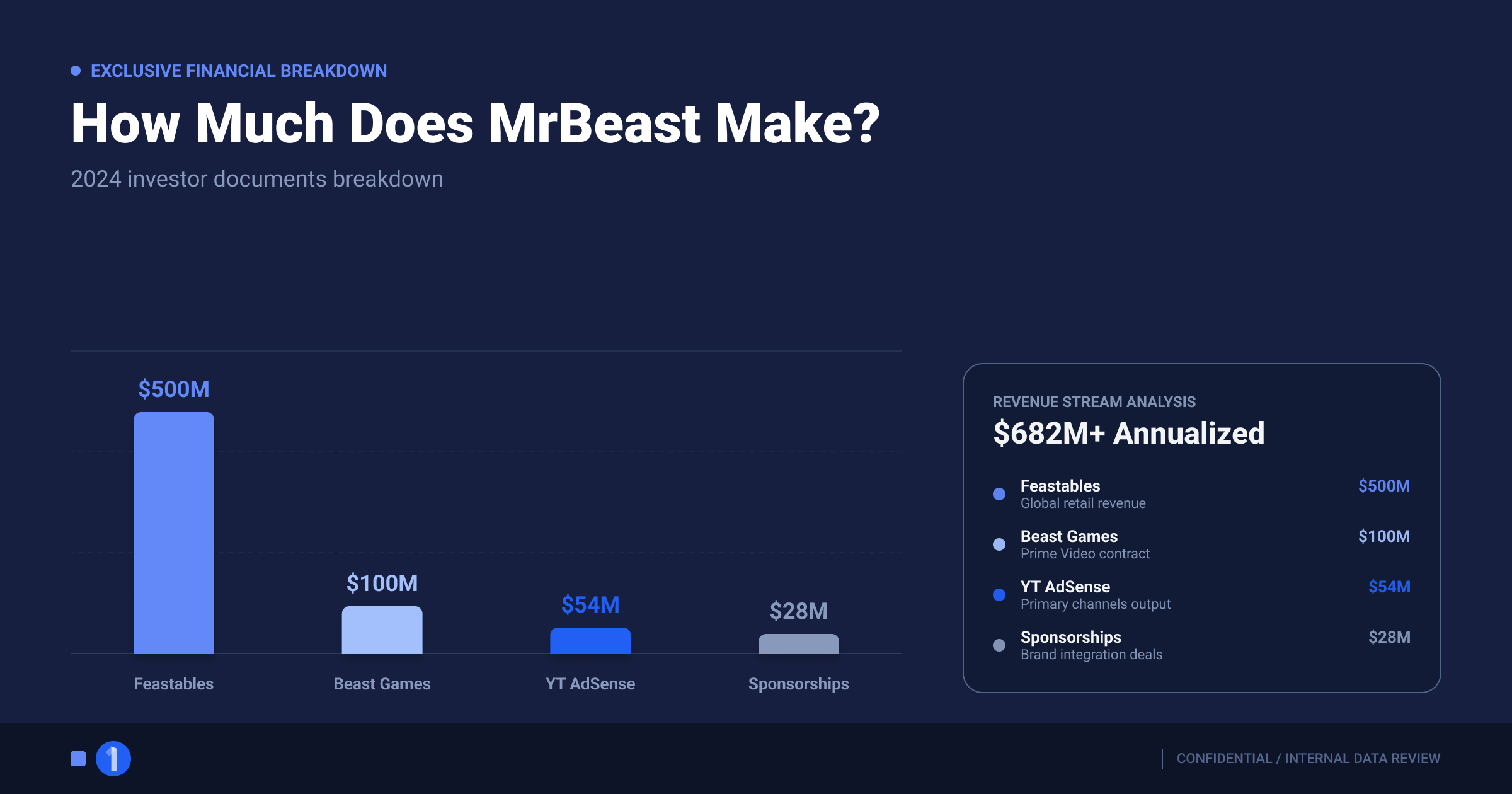Click the $100M label above Beast Games bar
This screenshot has width=1512, height=794.
[x=382, y=584]
